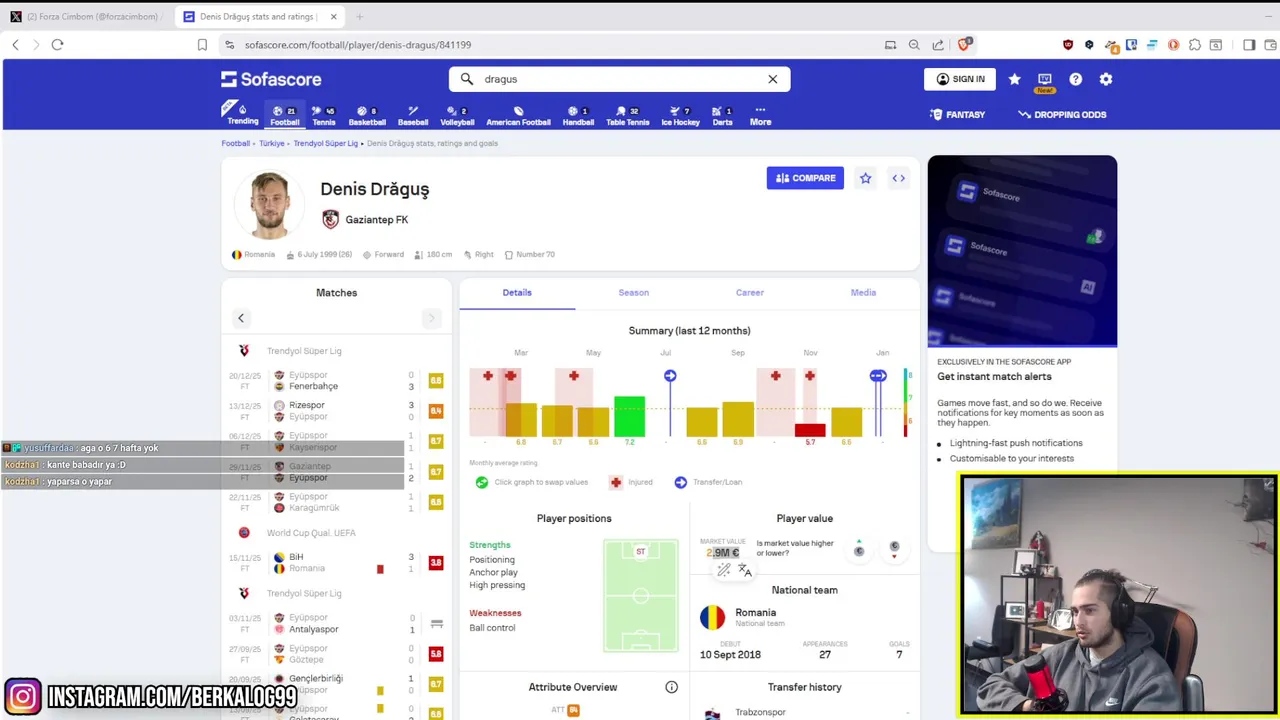The height and width of the screenshot is (720, 1280).
Task: Open a new browser tab
Action: pyautogui.click(x=359, y=16)
